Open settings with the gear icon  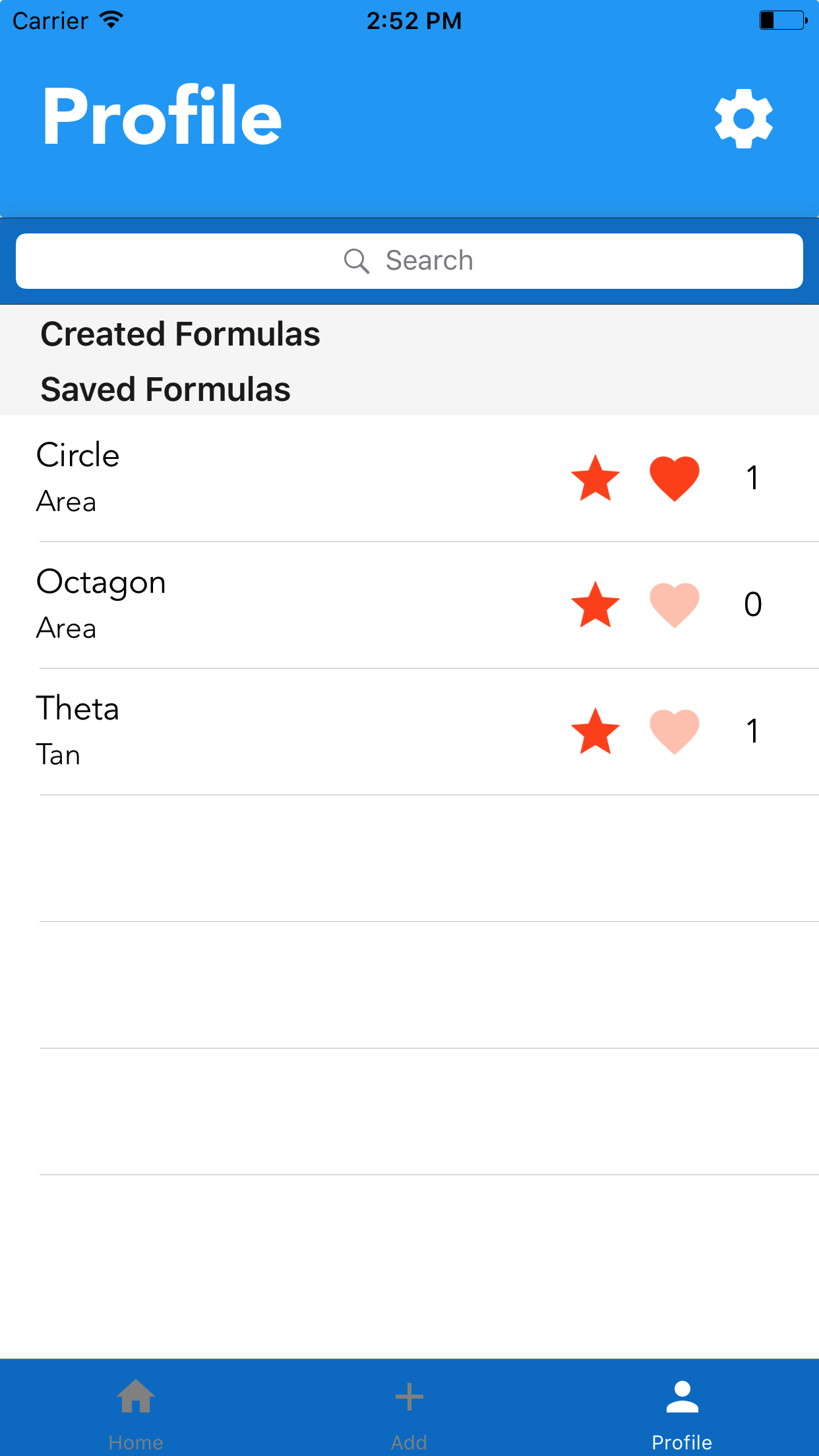pos(744,119)
